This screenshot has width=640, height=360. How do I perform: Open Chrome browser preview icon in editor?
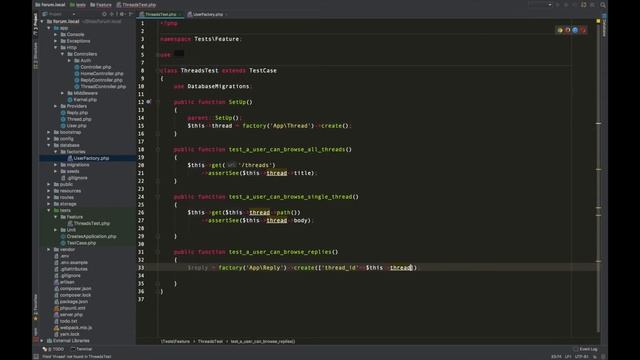(x=560, y=30)
